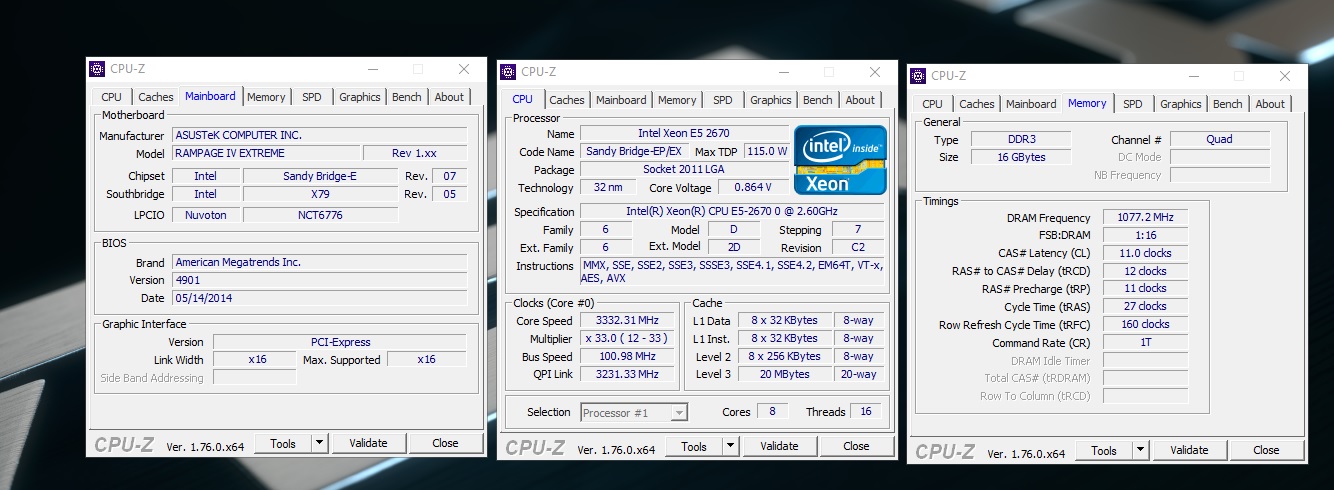Go to Caches tab in Memory window
Image resolution: width=1334 pixels, height=490 pixels.
click(977, 104)
